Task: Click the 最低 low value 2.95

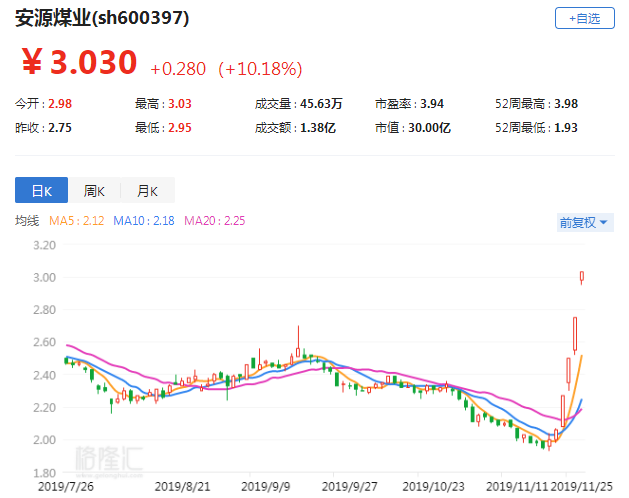Action: 180,128
